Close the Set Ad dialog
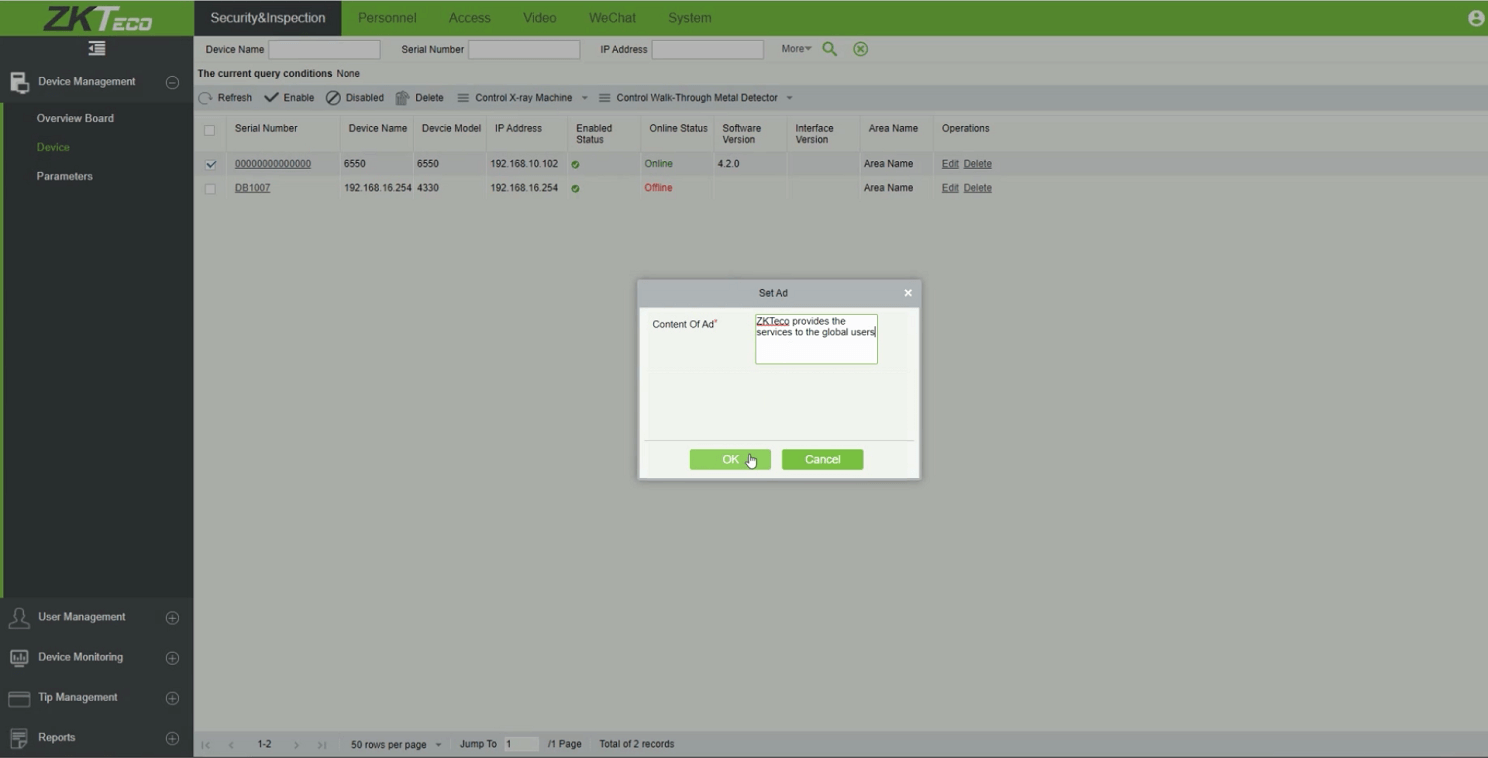 [908, 293]
